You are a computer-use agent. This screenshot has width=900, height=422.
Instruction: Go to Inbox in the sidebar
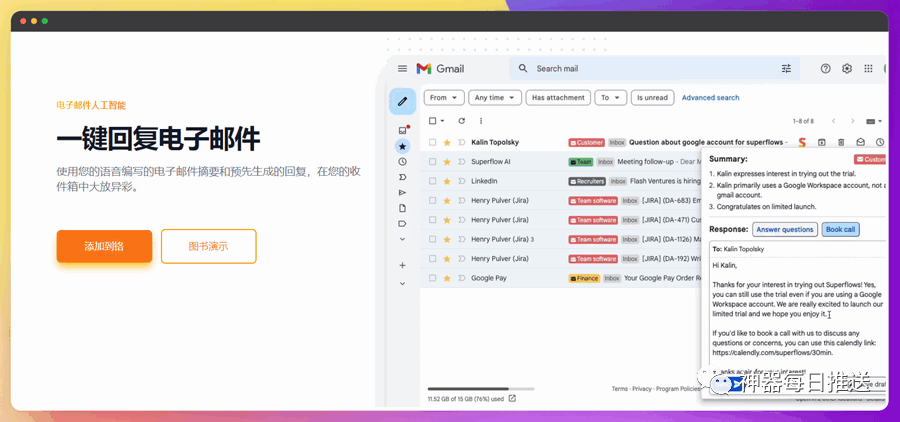click(x=402, y=130)
